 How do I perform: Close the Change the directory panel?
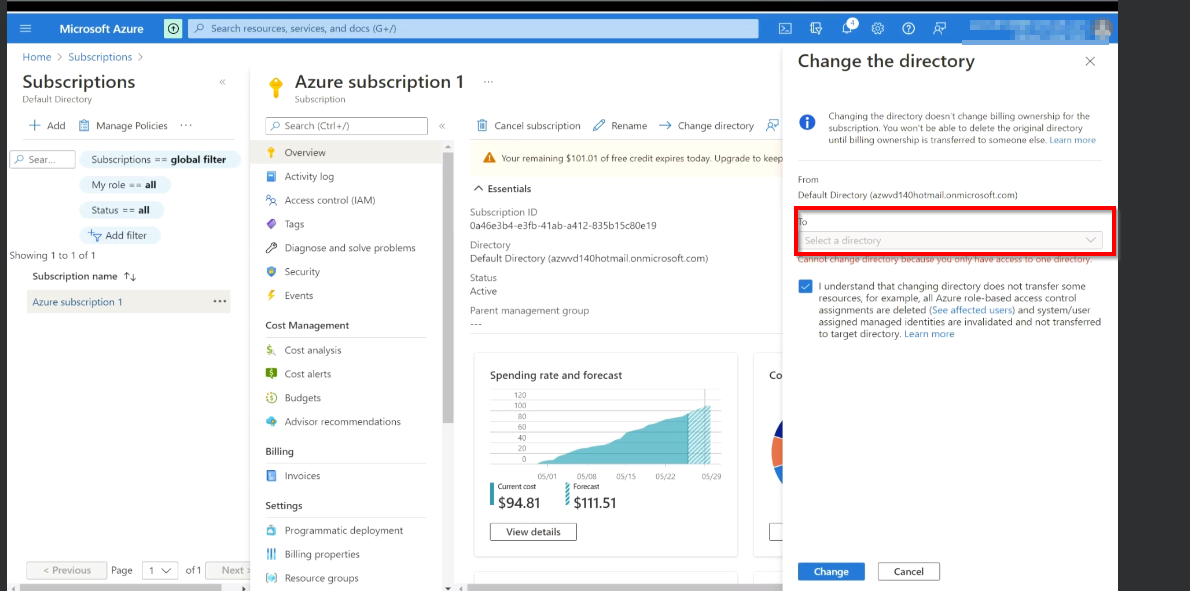1090,61
